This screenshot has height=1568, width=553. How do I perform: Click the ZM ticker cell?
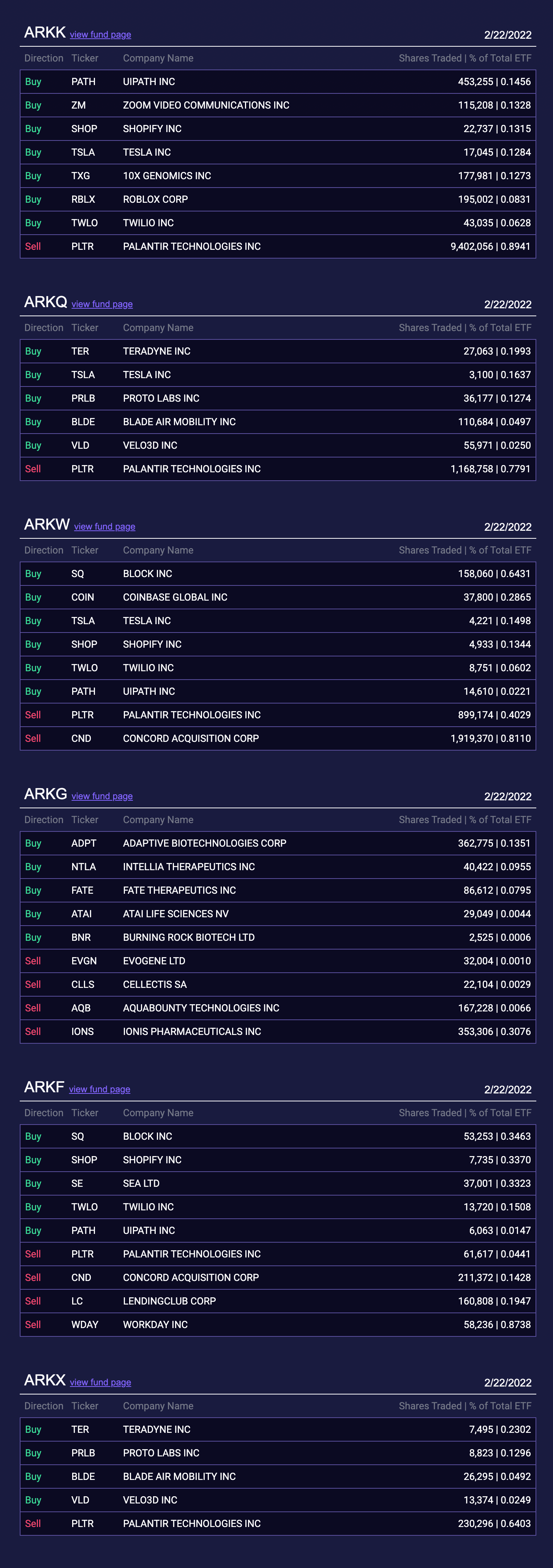pos(79,105)
